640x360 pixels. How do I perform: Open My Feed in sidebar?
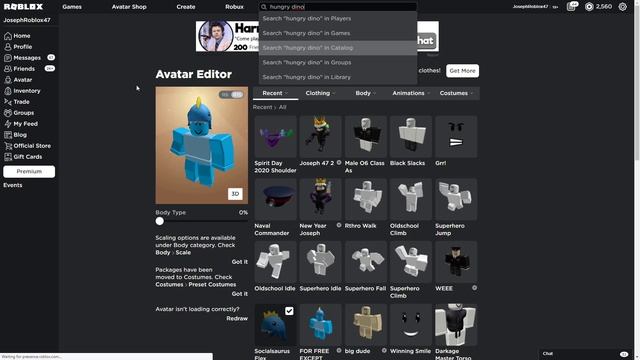(x=21, y=124)
